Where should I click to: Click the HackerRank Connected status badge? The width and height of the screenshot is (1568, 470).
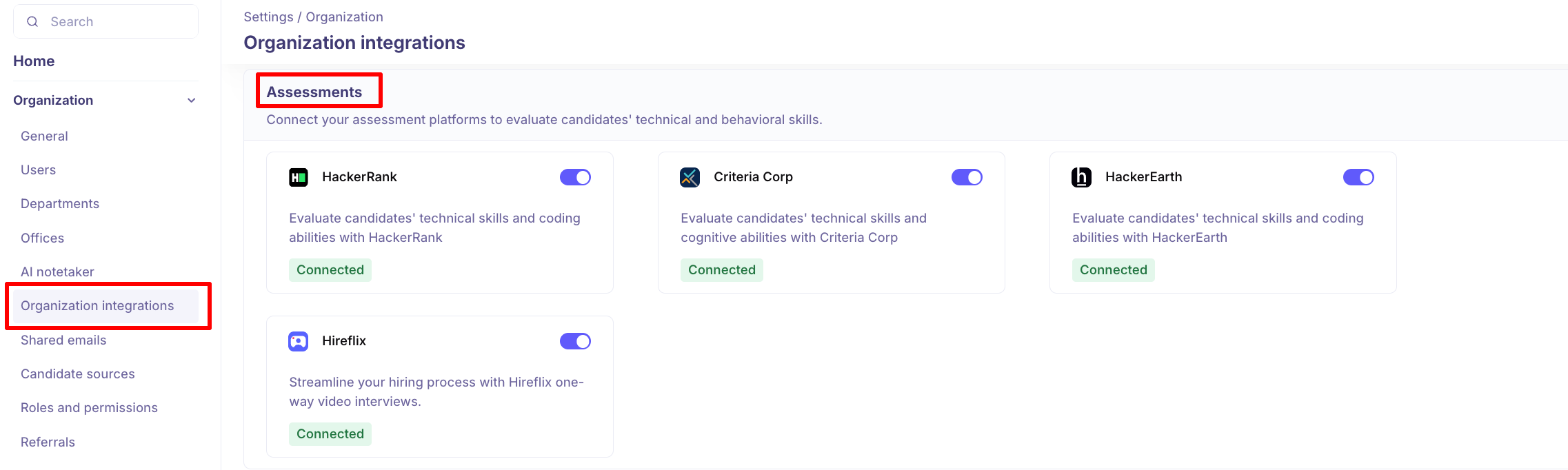(x=330, y=270)
